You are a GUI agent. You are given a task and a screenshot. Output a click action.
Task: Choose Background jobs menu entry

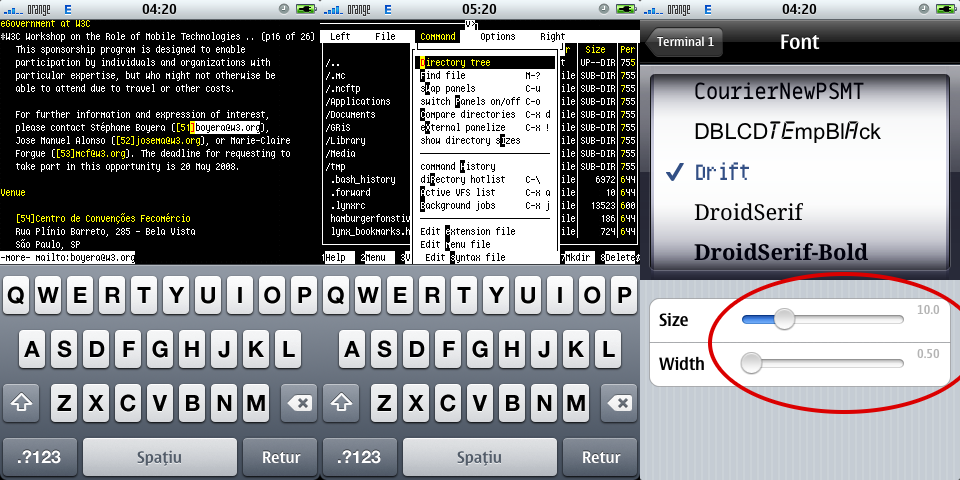coord(486,206)
